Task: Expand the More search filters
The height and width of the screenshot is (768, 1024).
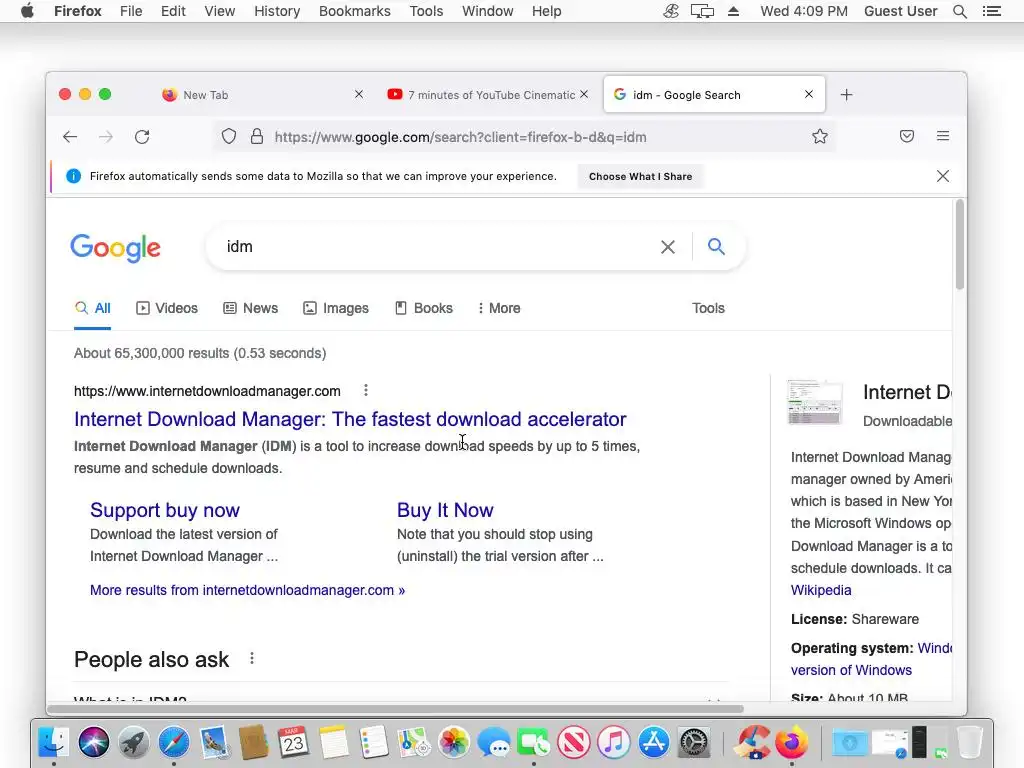Action: tap(499, 308)
